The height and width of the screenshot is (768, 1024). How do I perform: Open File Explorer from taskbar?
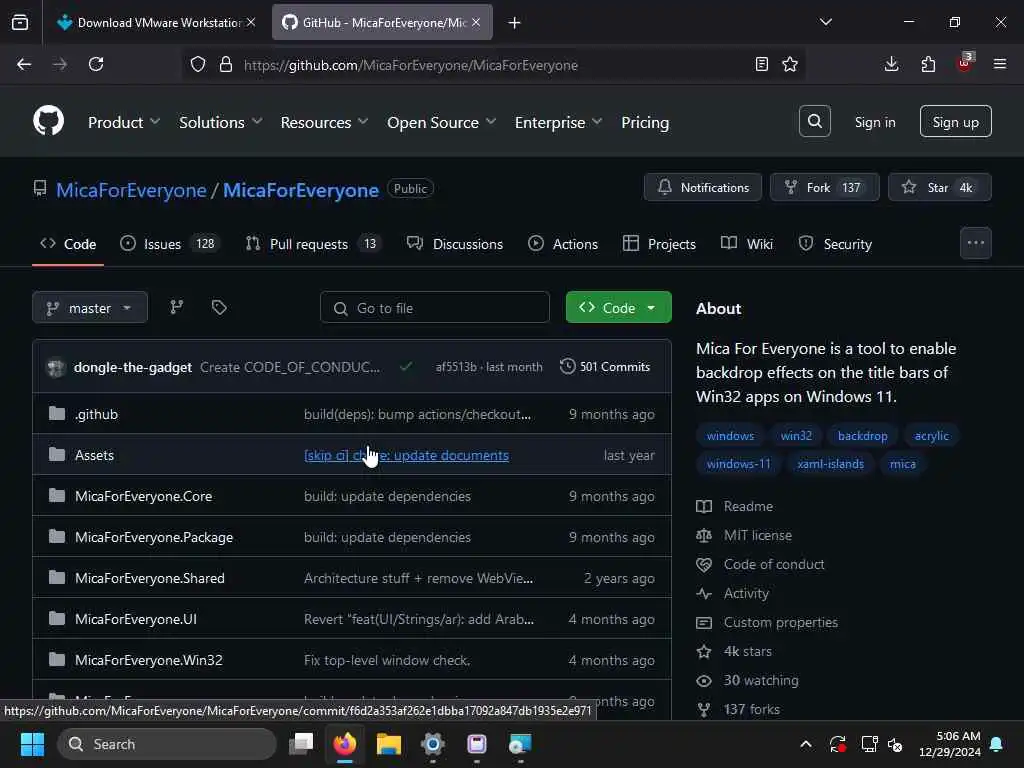[x=389, y=744]
